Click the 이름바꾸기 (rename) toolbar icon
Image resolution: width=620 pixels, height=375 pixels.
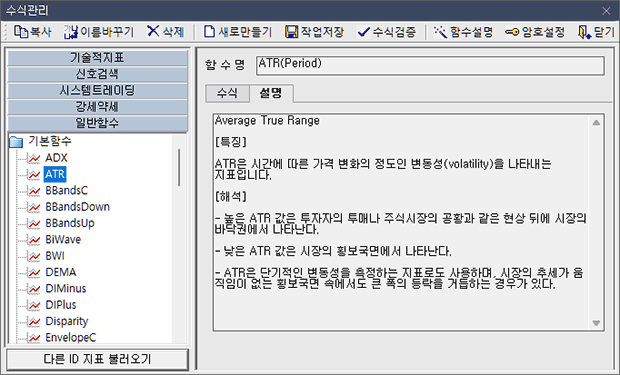point(71,32)
